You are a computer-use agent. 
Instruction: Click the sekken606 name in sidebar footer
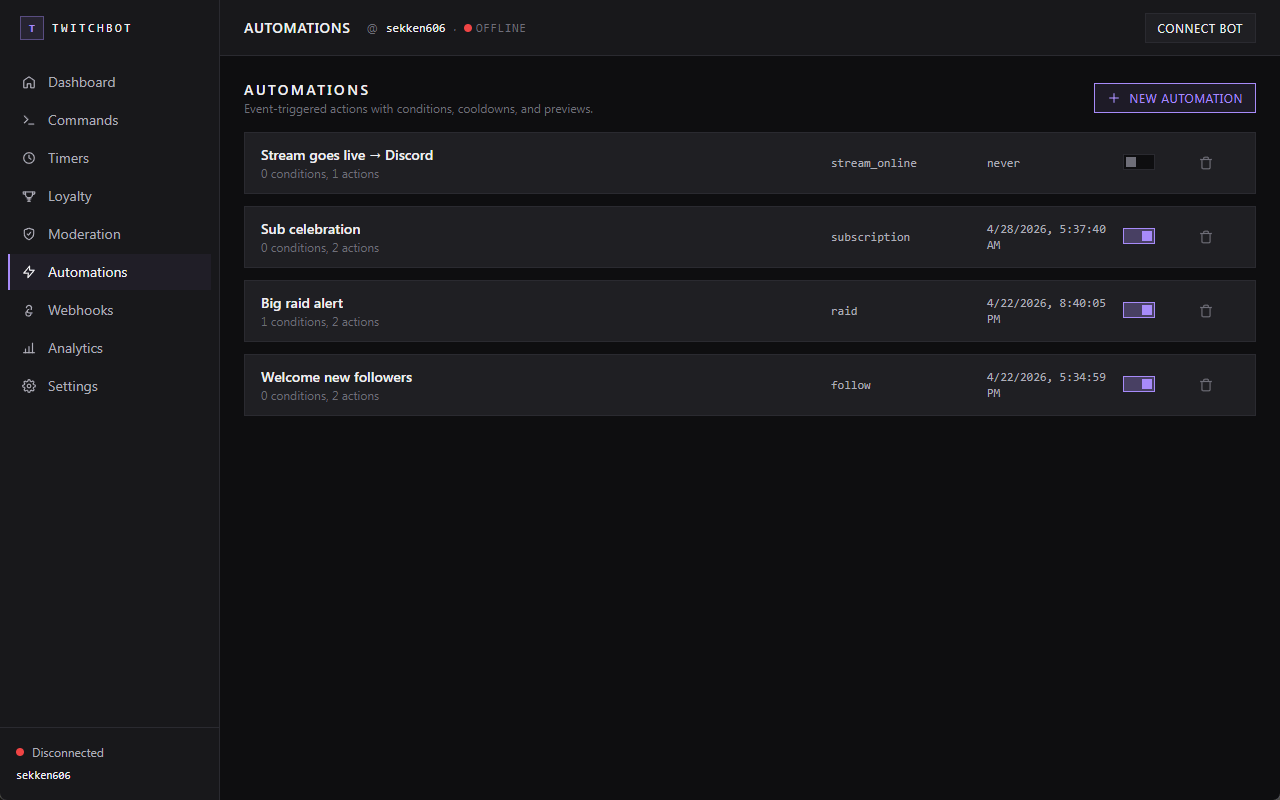tap(43, 775)
